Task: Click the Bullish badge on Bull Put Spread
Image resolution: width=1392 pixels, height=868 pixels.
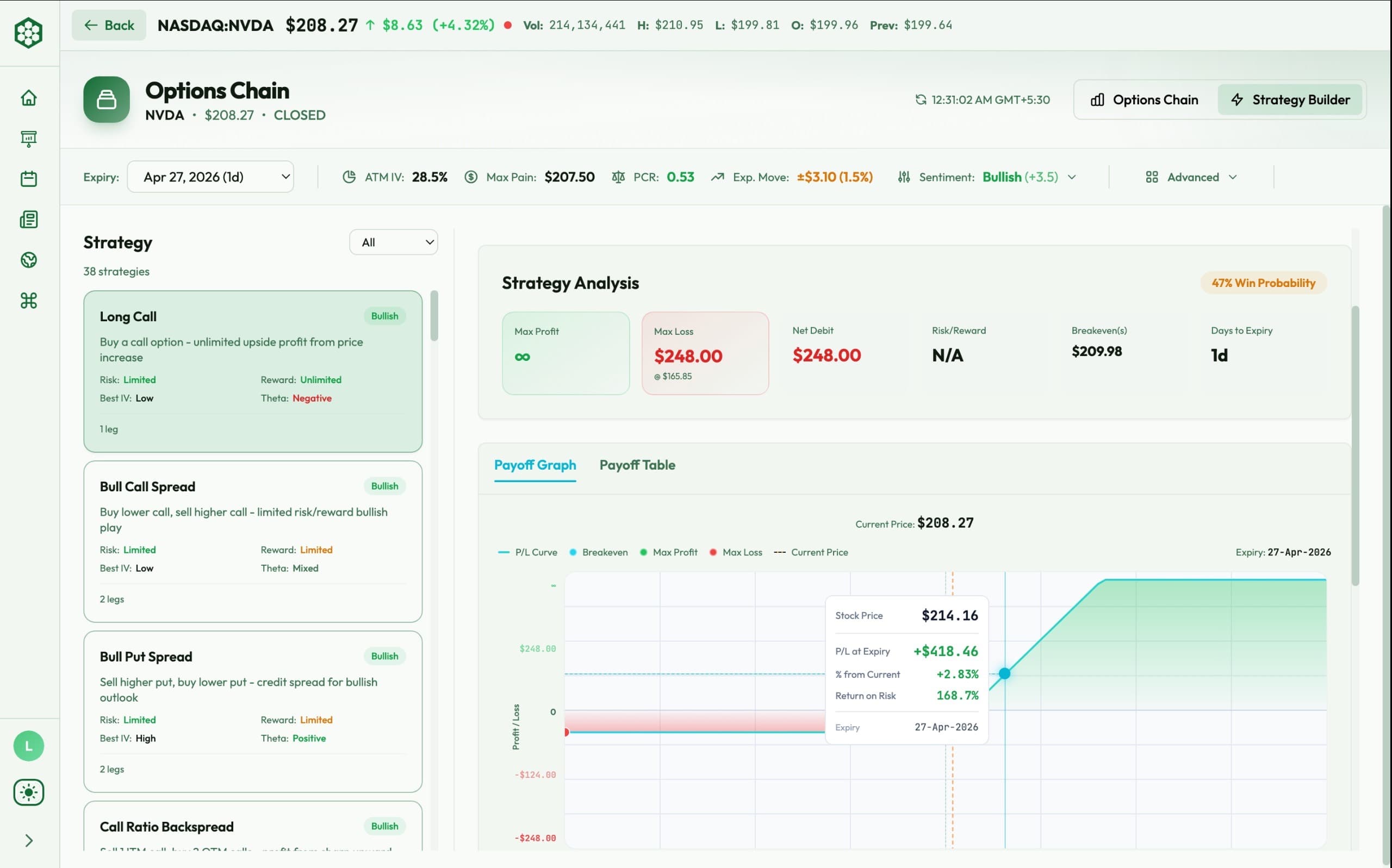Action: point(384,656)
